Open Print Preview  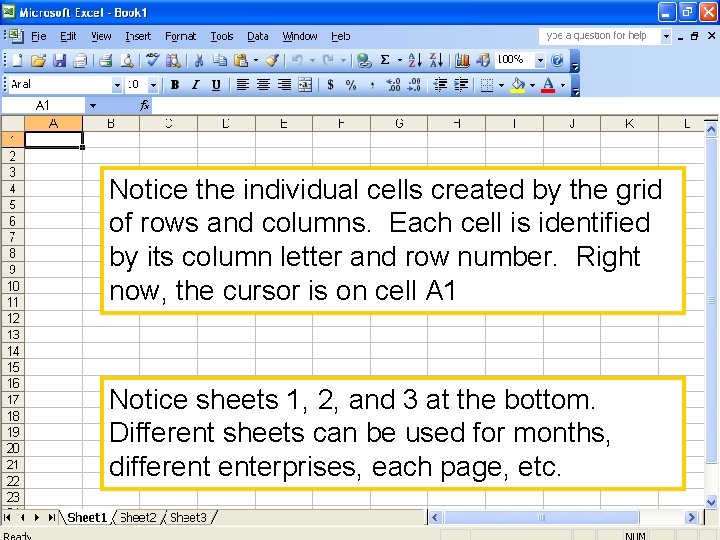point(127,60)
